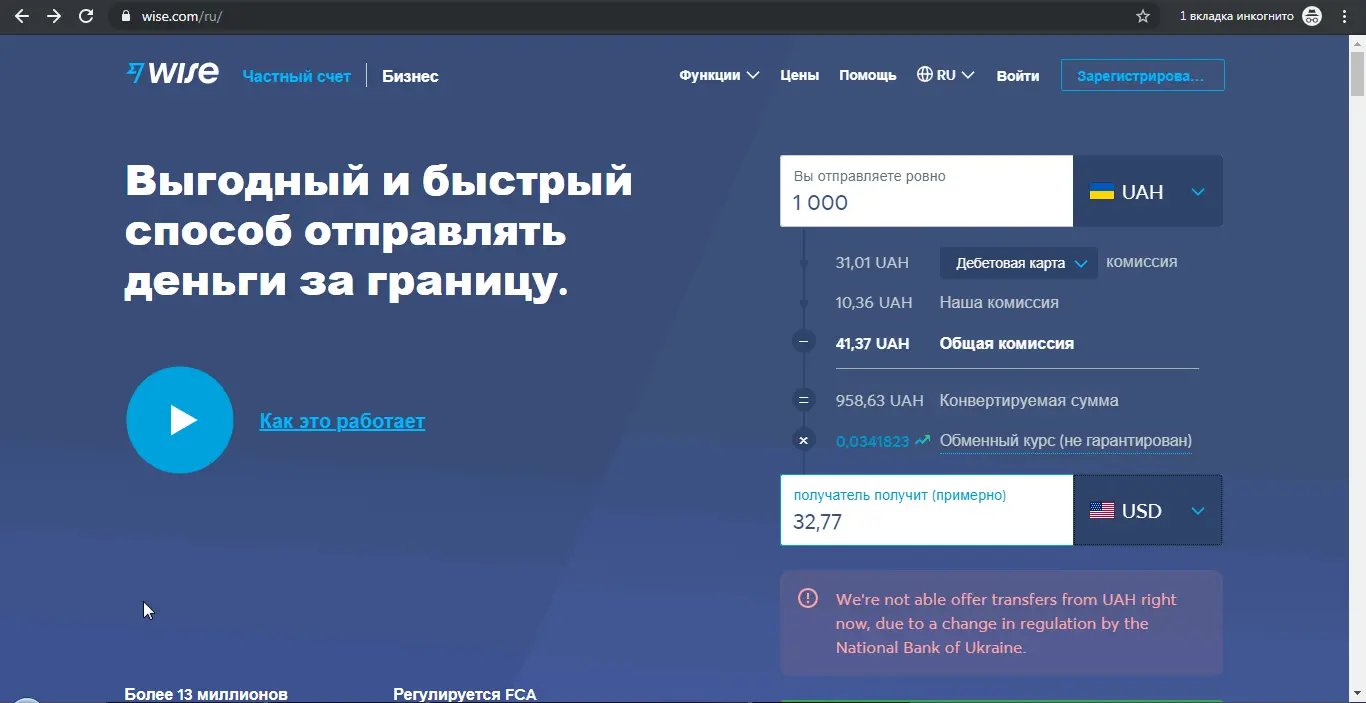
Task: Click the padlock site info icon
Action: click(x=125, y=16)
